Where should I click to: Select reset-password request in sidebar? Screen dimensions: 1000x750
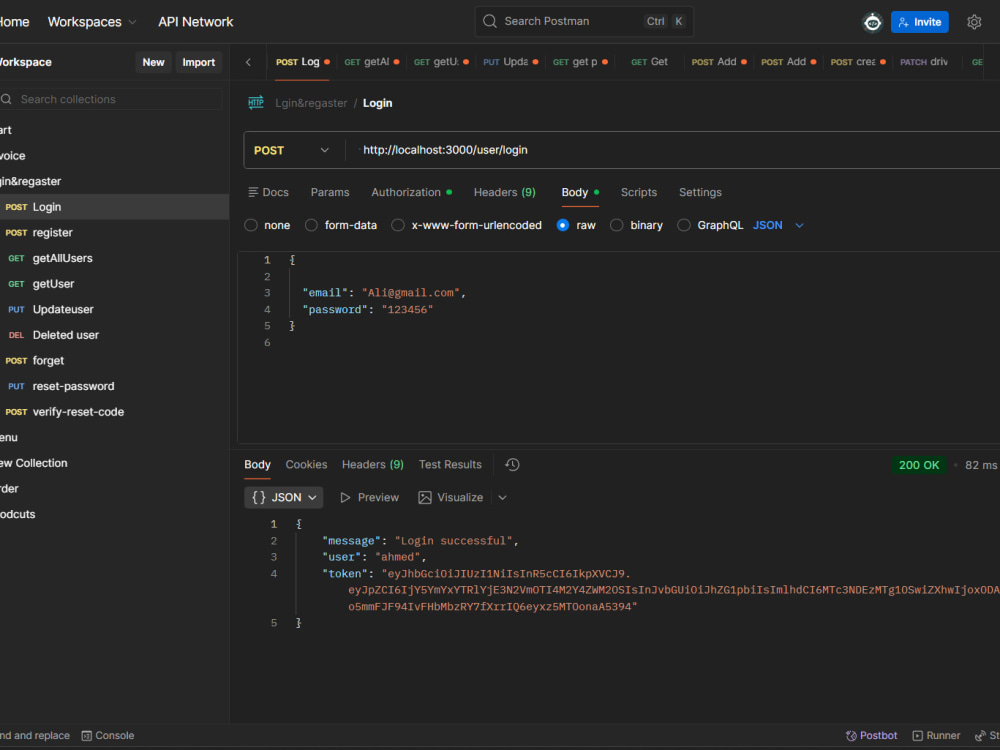[114, 386]
